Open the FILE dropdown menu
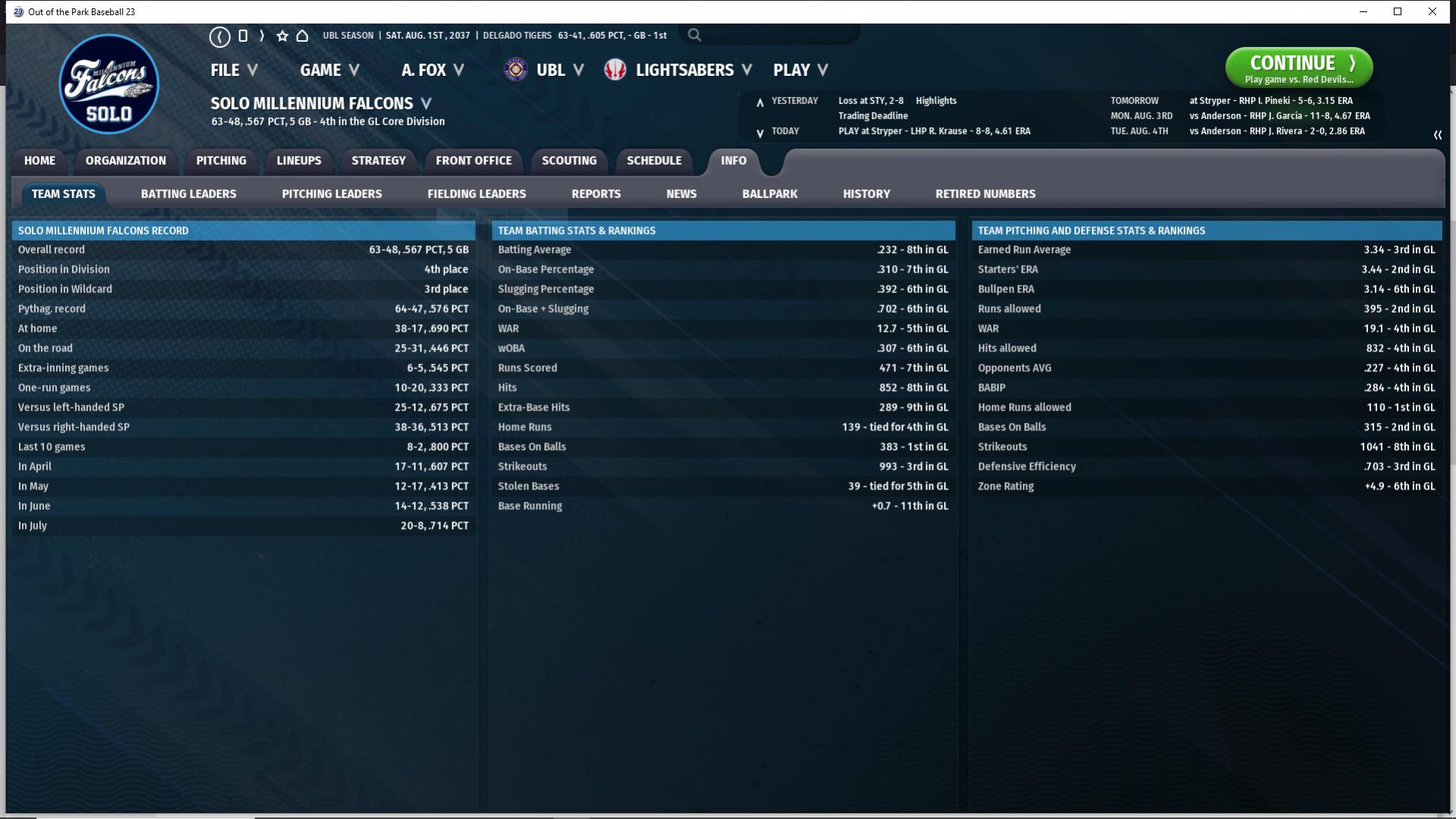Image resolution: width=1456 pixels, height=819 pixels. tap(234, 70)
